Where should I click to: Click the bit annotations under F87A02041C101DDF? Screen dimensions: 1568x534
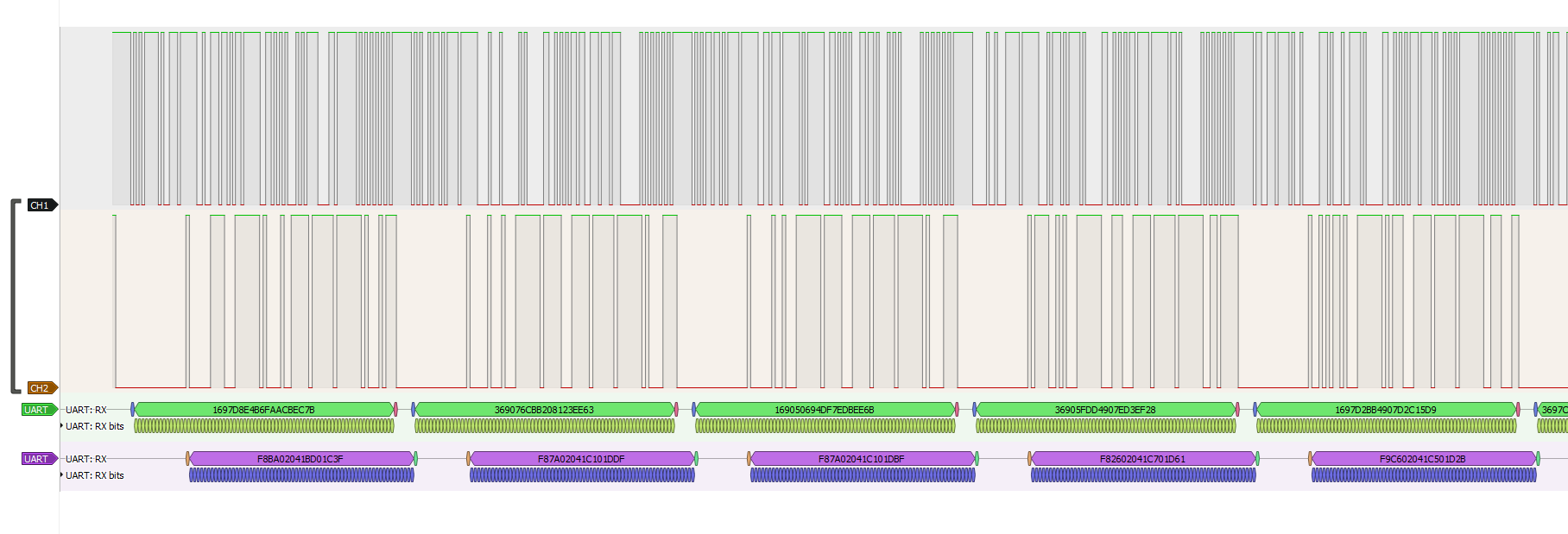pos(582,475)
